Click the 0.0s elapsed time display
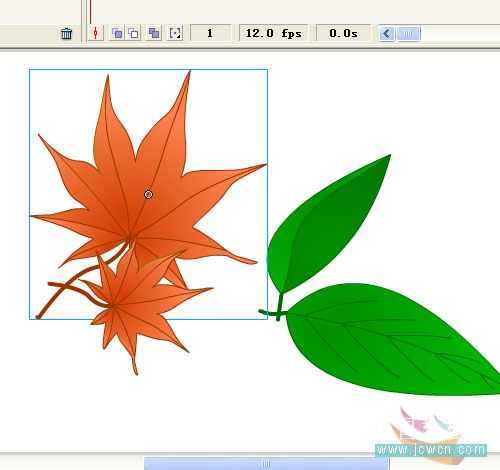 point(343,33)
